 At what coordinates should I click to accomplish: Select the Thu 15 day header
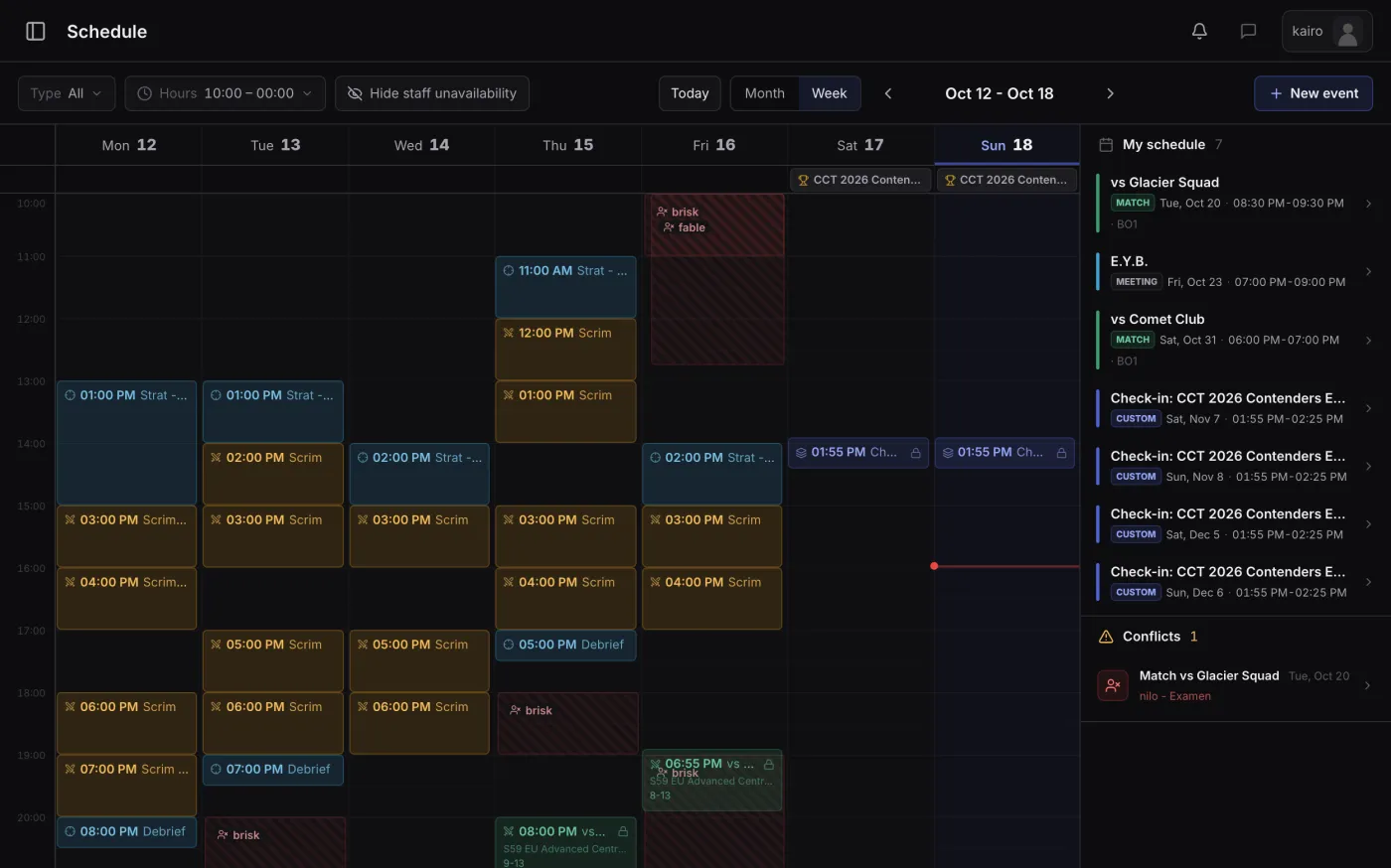(x=568, y=145)
